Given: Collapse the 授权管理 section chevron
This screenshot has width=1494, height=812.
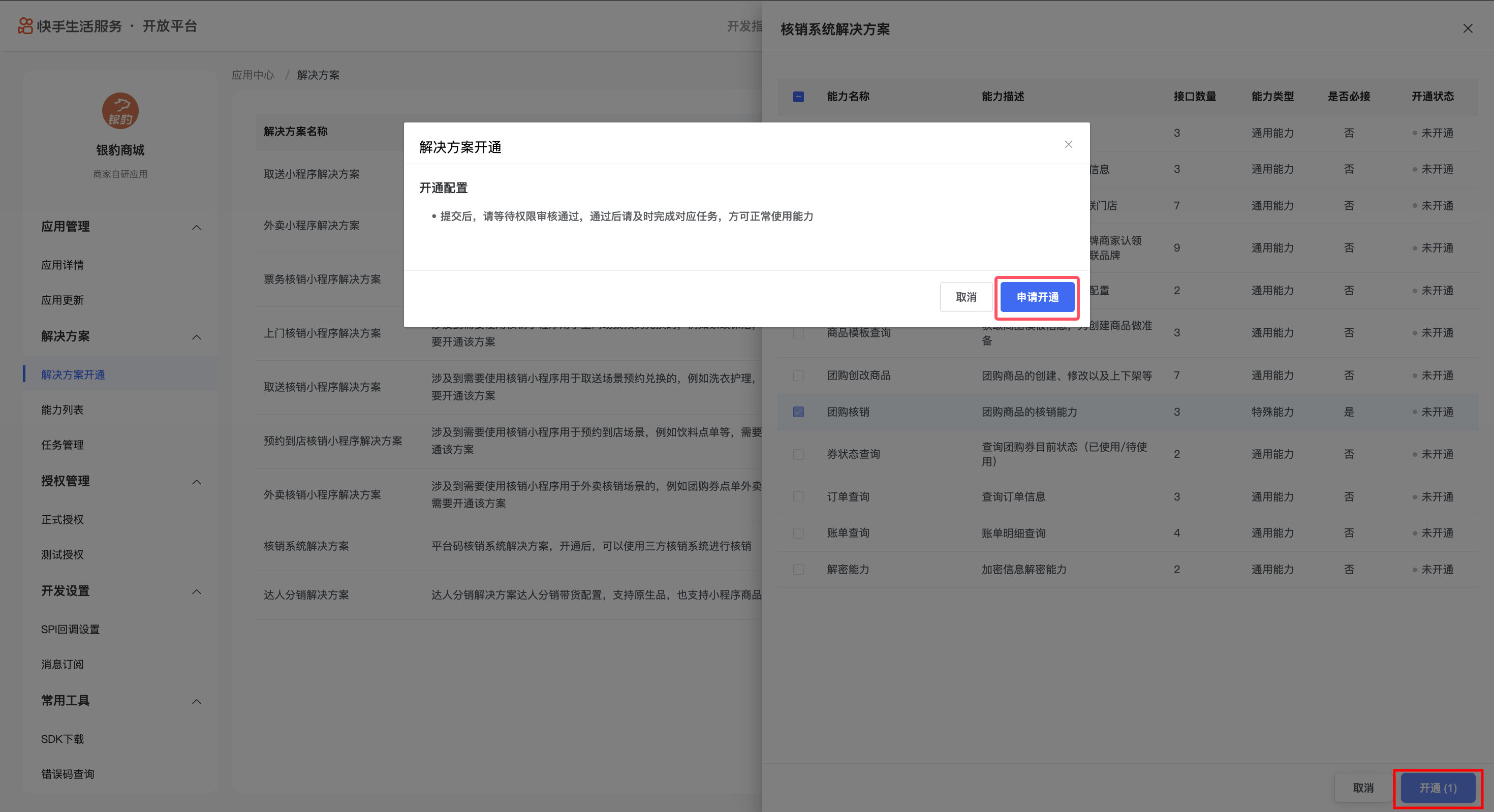Looking at the screenshot, I should click(197, 482).
